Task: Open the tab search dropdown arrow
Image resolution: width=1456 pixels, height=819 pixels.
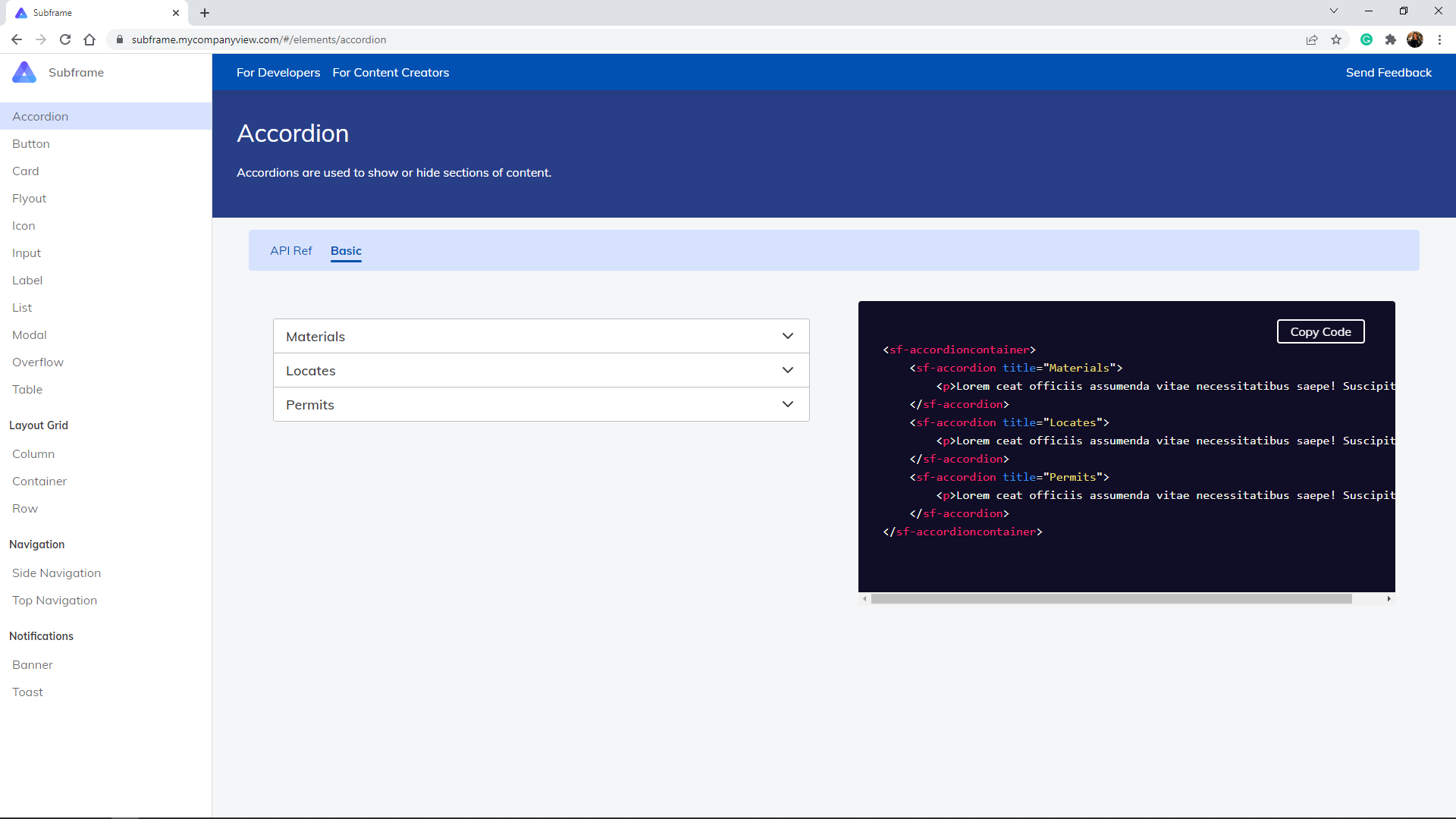Action: (1334, 11)
